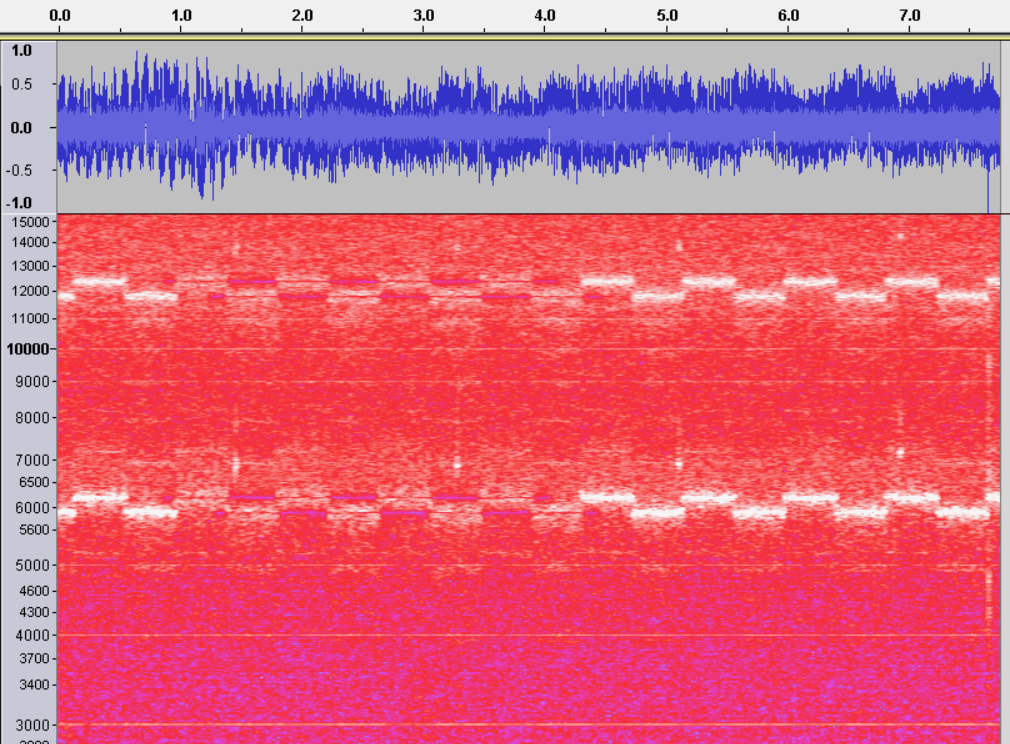
Task: Select the -1.0 amplitude scale label
Action: [x=21, y=203]
